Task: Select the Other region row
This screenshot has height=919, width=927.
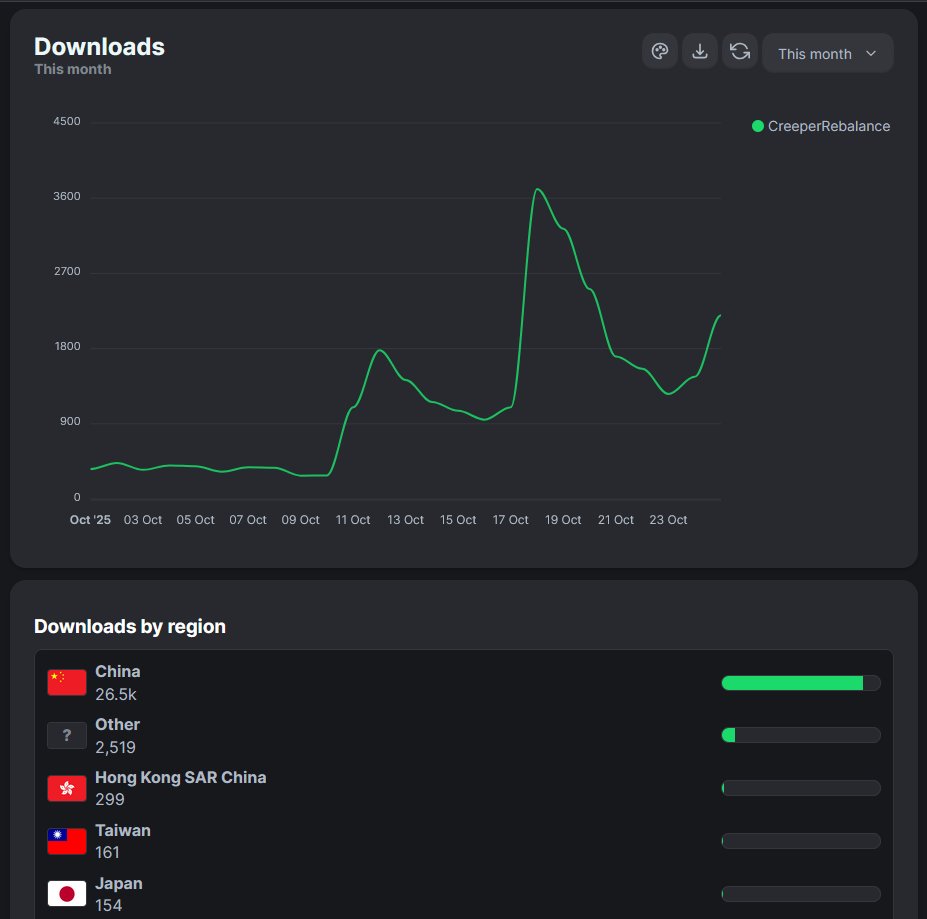Action: (400, 734)
